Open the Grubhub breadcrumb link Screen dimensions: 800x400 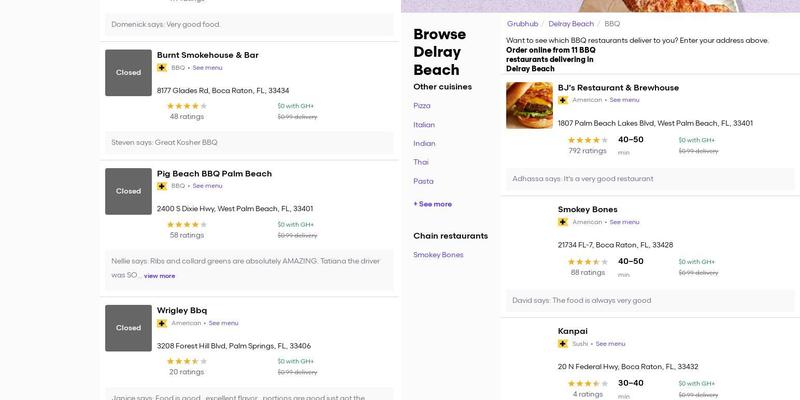522,23
